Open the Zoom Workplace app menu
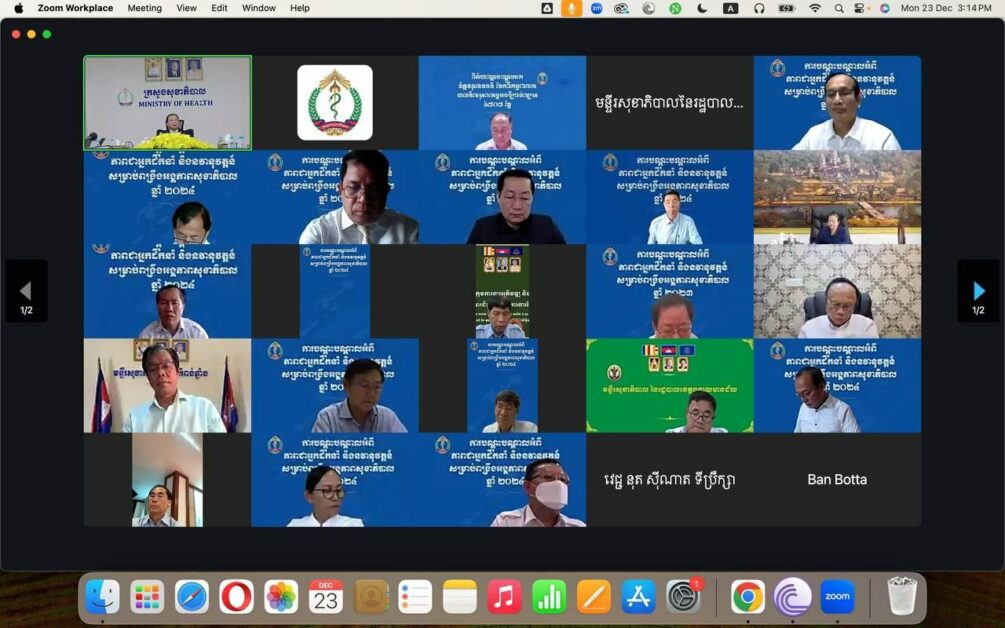1005x628 pixels. point(75,8)
